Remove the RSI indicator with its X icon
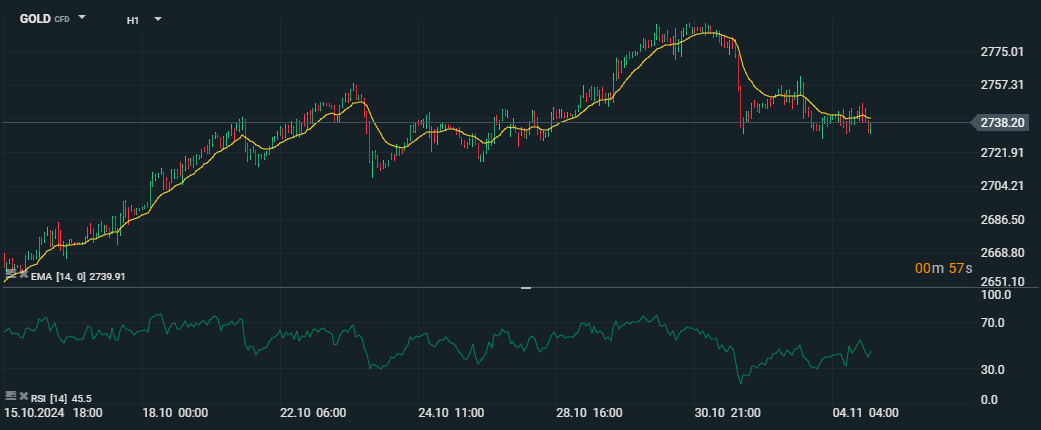Viewport: 1041px width, 430px height. coord(23,397)
